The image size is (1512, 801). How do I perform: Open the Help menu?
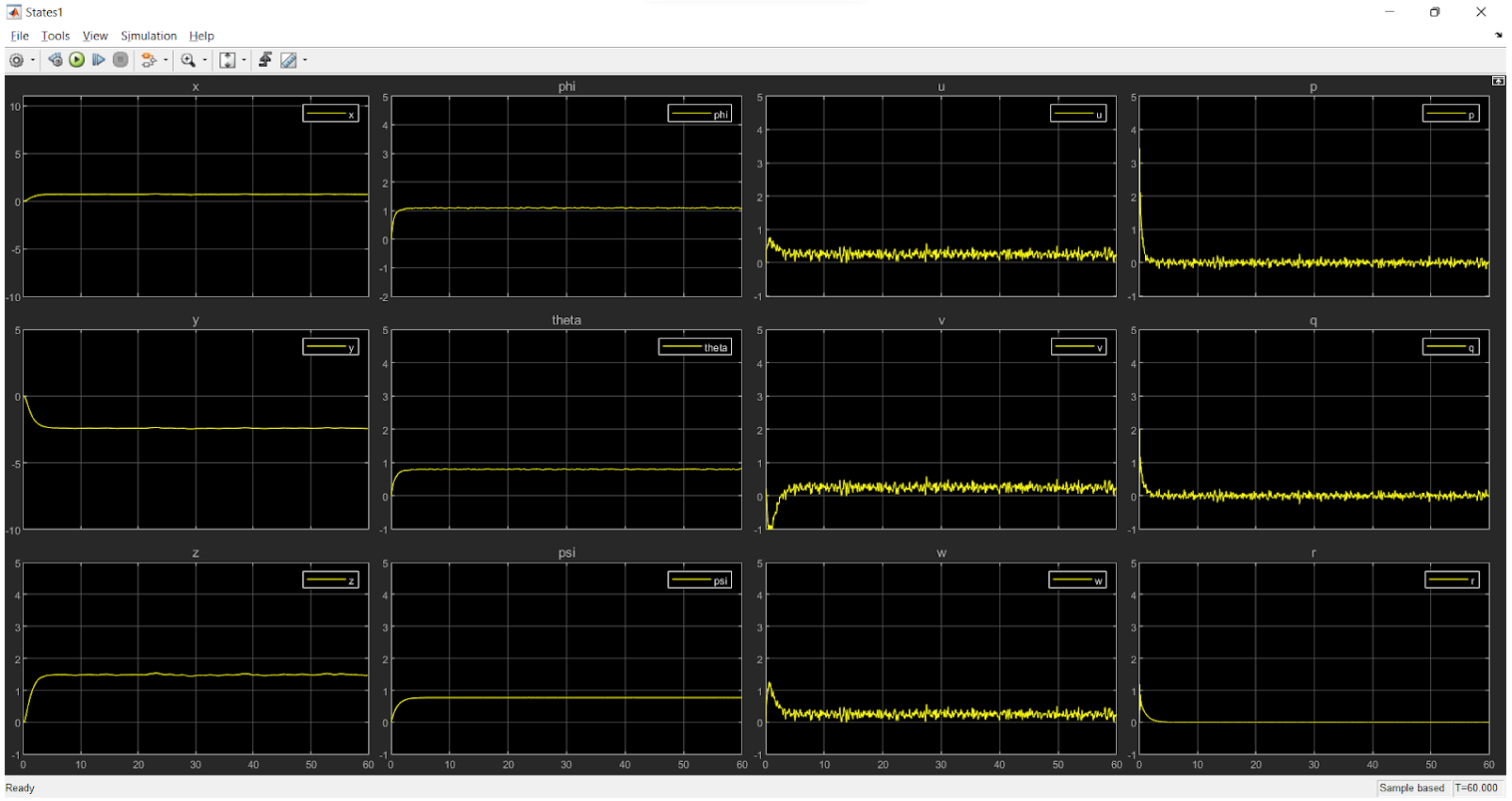[201, 36]
